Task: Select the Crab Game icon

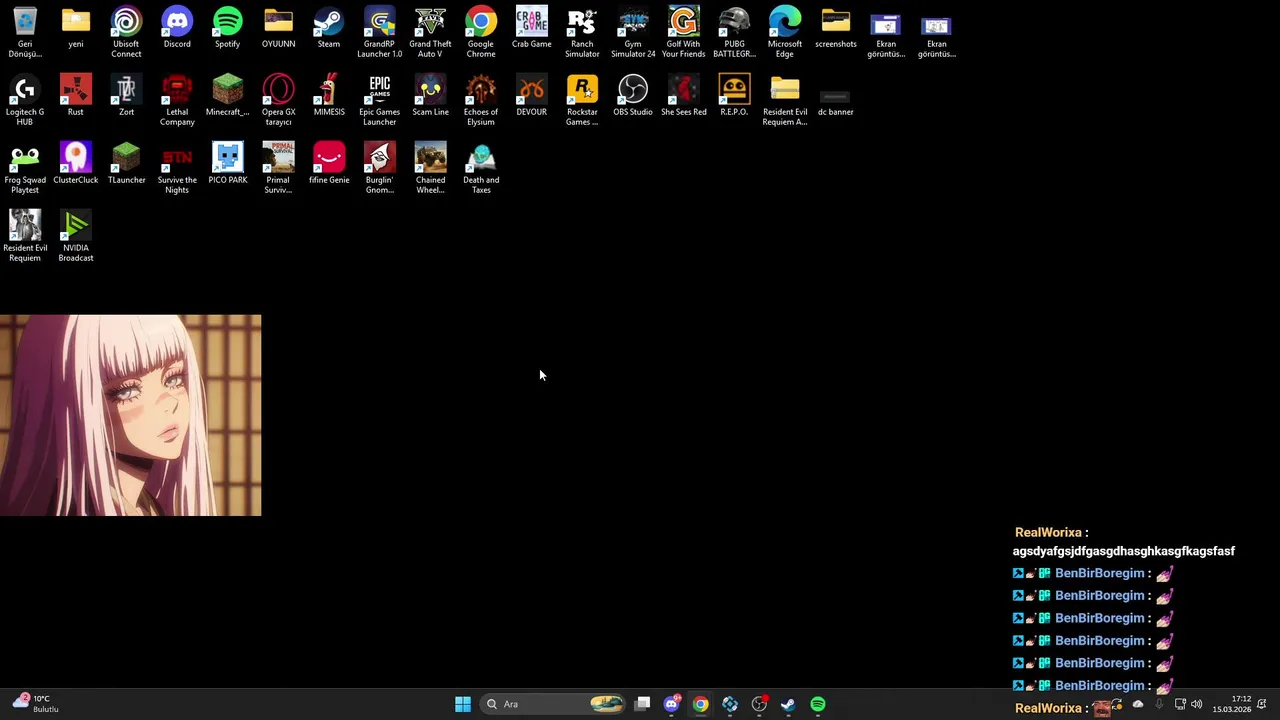Action: tap(531, 28)
